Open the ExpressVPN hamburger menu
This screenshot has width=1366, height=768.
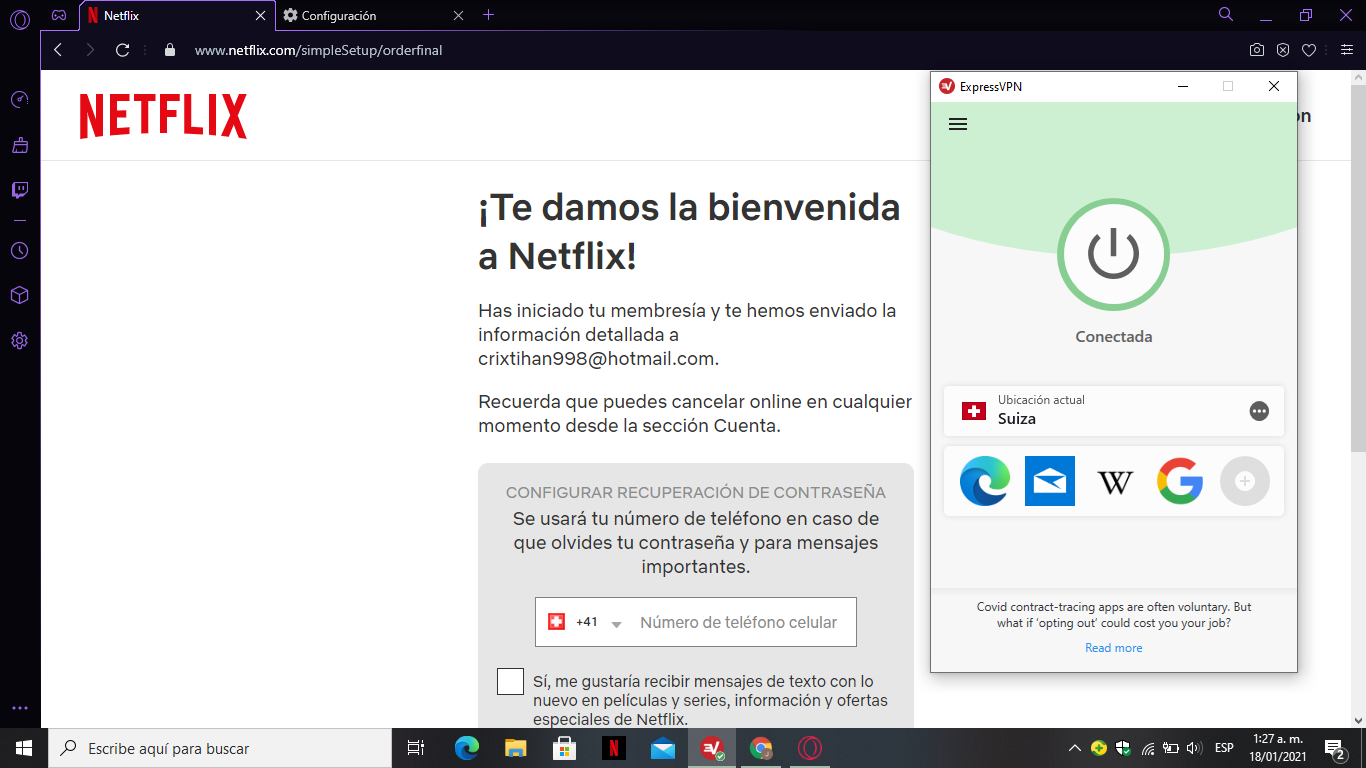coord(958,124)
